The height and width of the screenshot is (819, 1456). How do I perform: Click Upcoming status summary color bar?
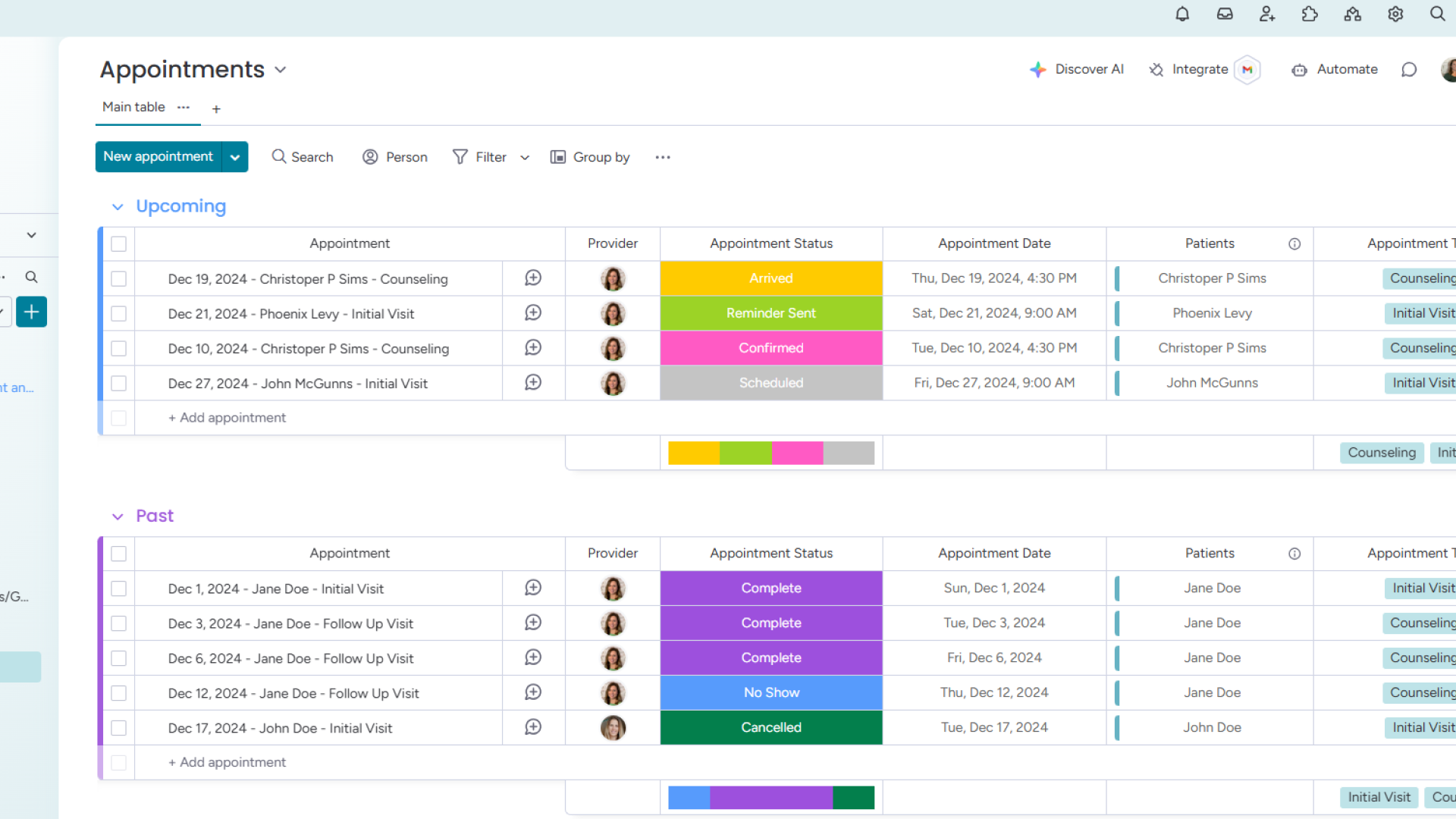coord(771,453)
